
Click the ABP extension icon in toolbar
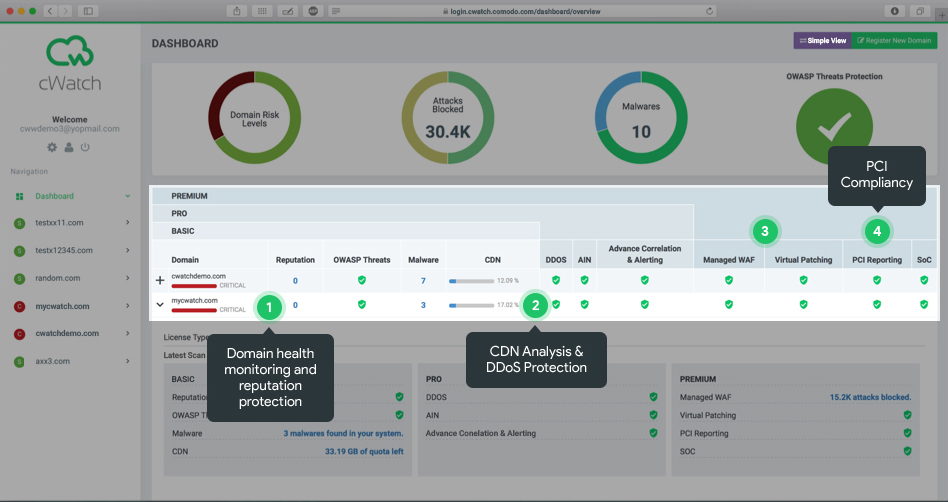pyautogui.click(x=313, y=11)
